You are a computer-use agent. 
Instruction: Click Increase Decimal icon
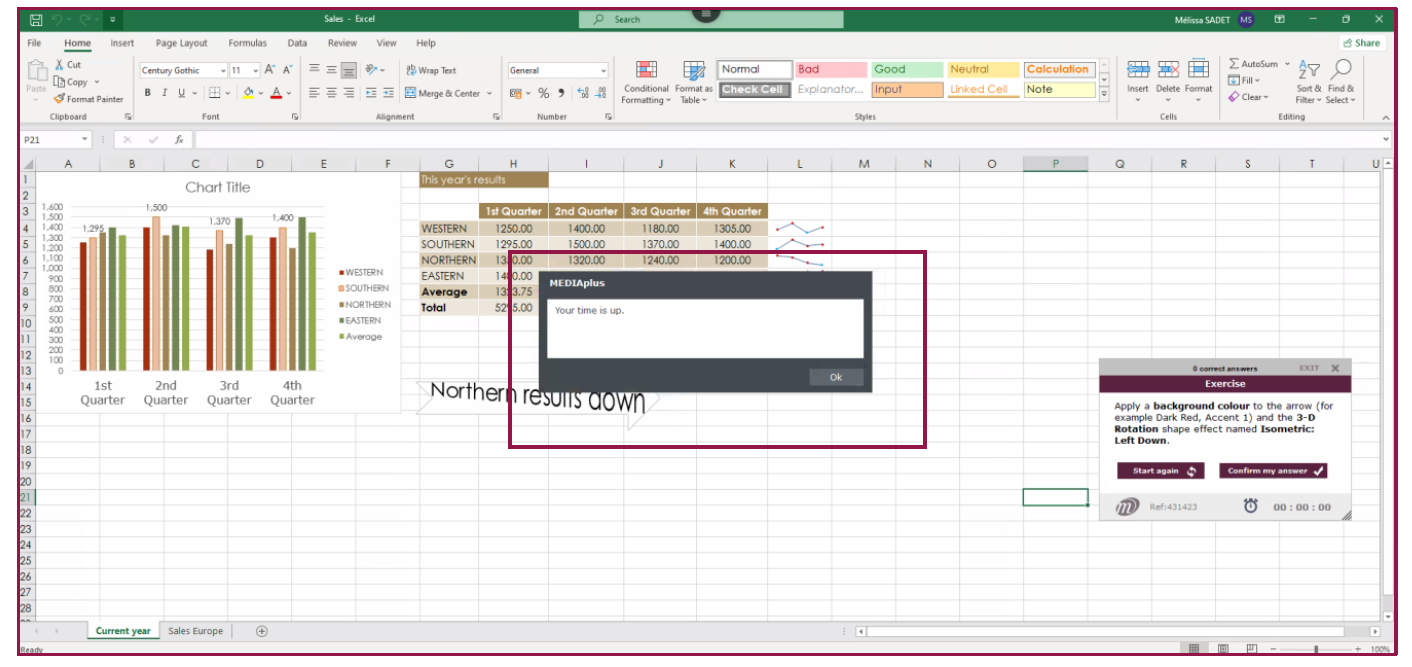pos(584,93)
